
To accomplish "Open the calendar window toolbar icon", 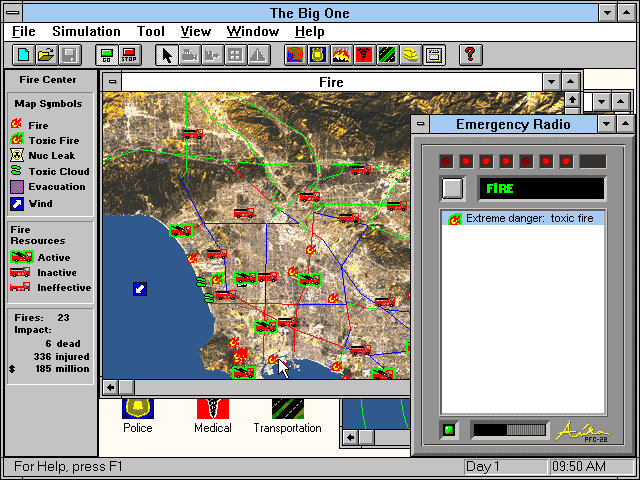I will pos(433,55).
